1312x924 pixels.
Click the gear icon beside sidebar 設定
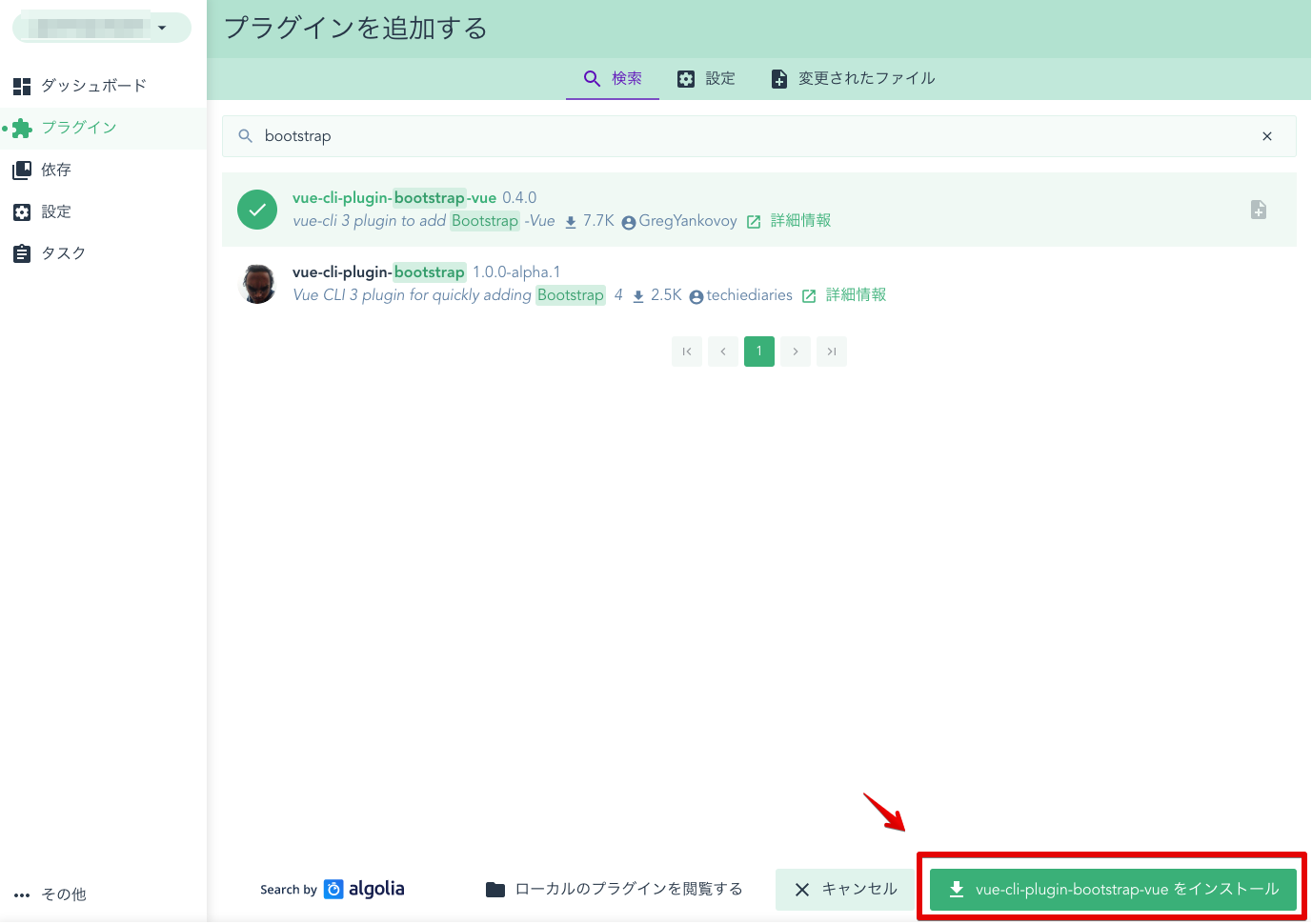tap(22, 211)
